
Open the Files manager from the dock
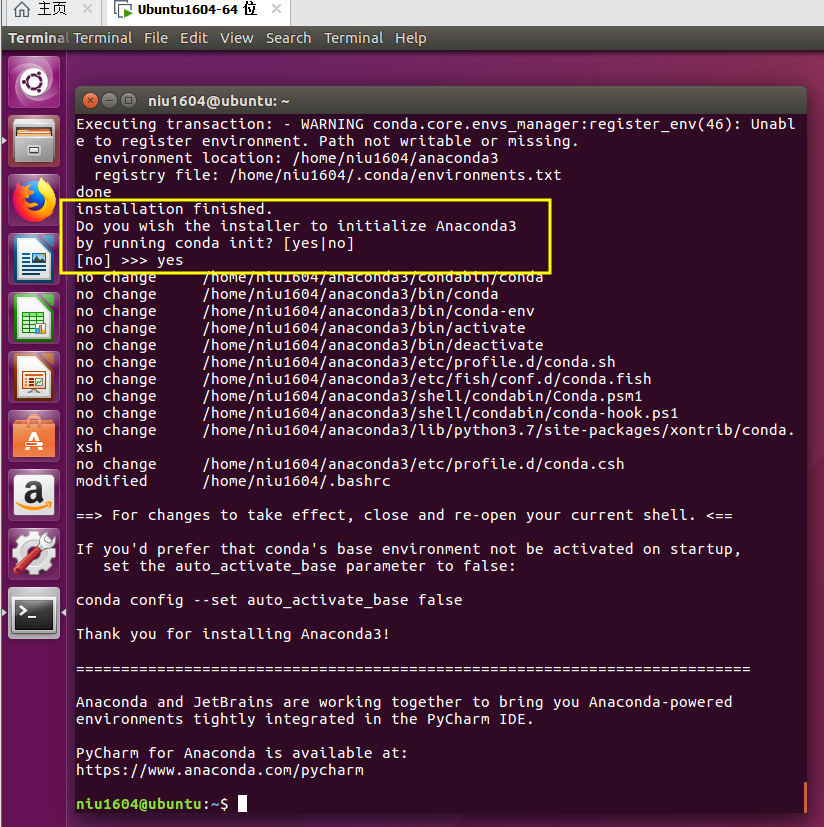[34, 141]
